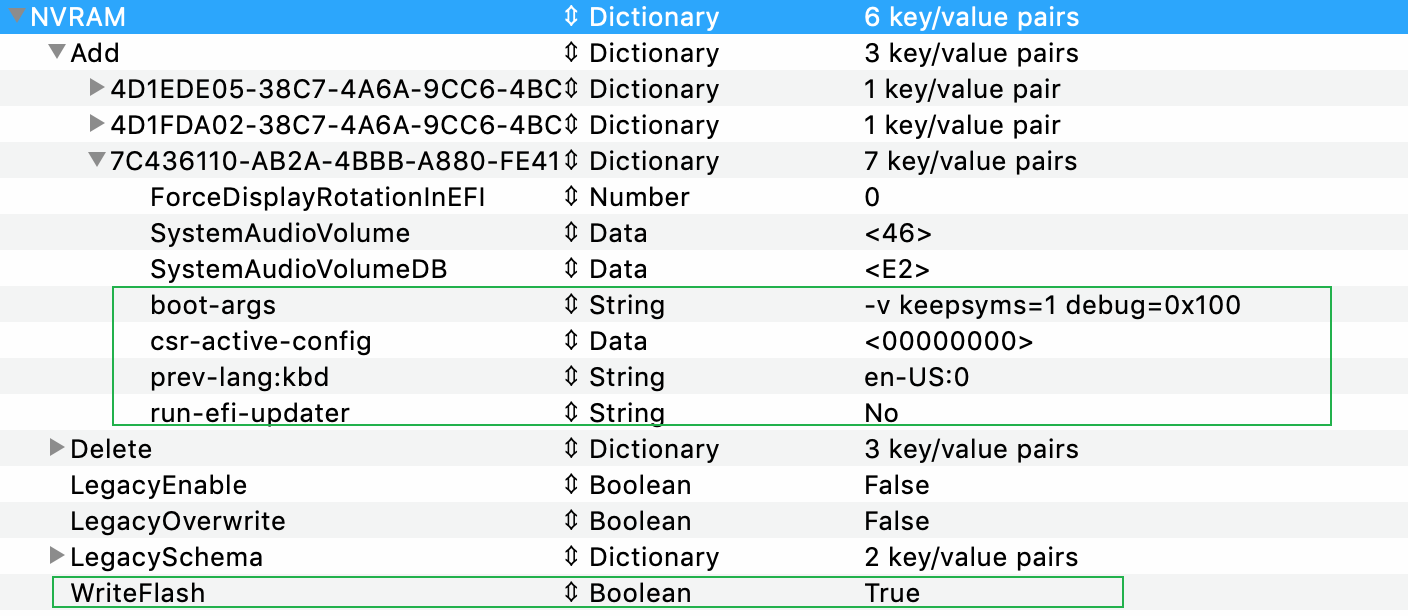The height and width of the screenshot is (616, 1408).
Task: Change type of csr-active-config via stepper
Action: coord(571,341)
